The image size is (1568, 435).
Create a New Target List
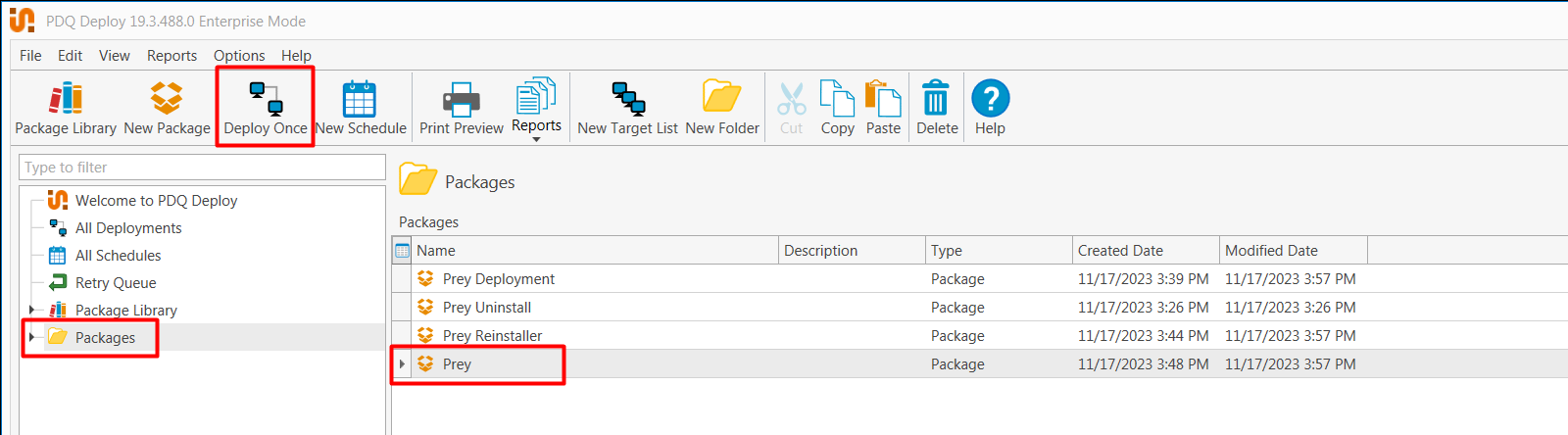click(628, 99)
